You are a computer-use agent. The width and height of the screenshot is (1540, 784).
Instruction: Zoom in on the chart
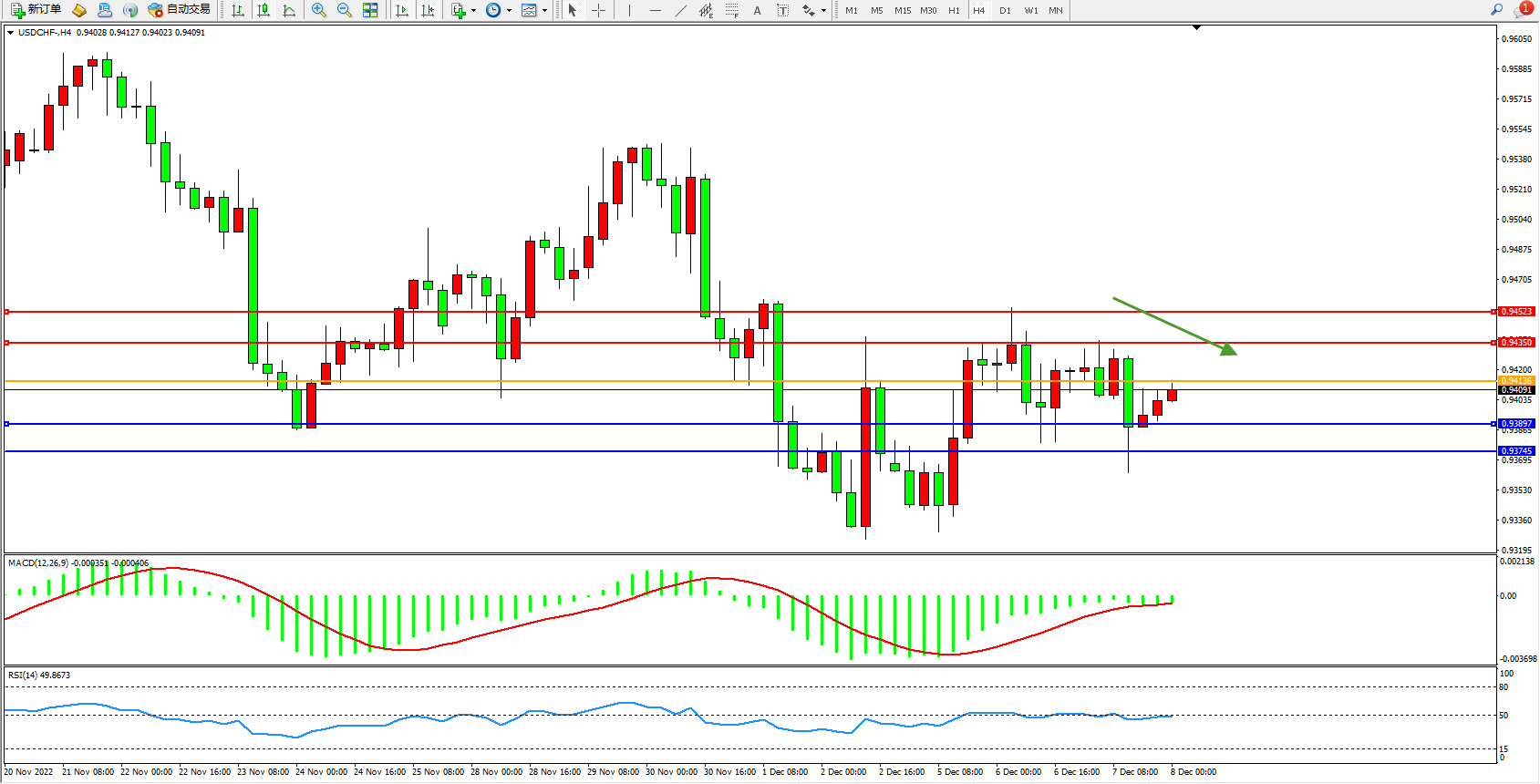[319, 10]
